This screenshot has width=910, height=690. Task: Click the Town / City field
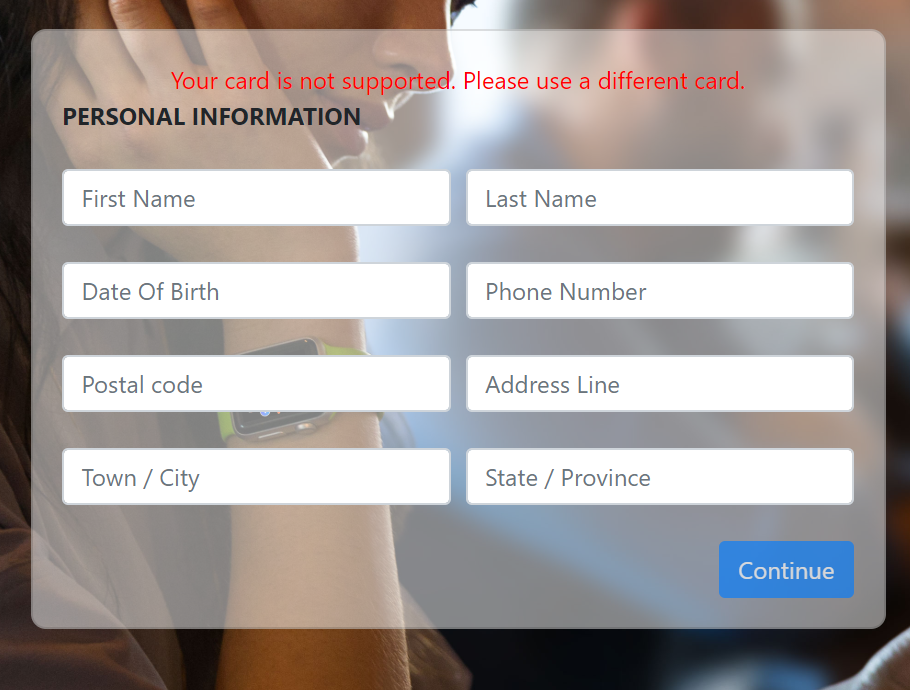256,476
